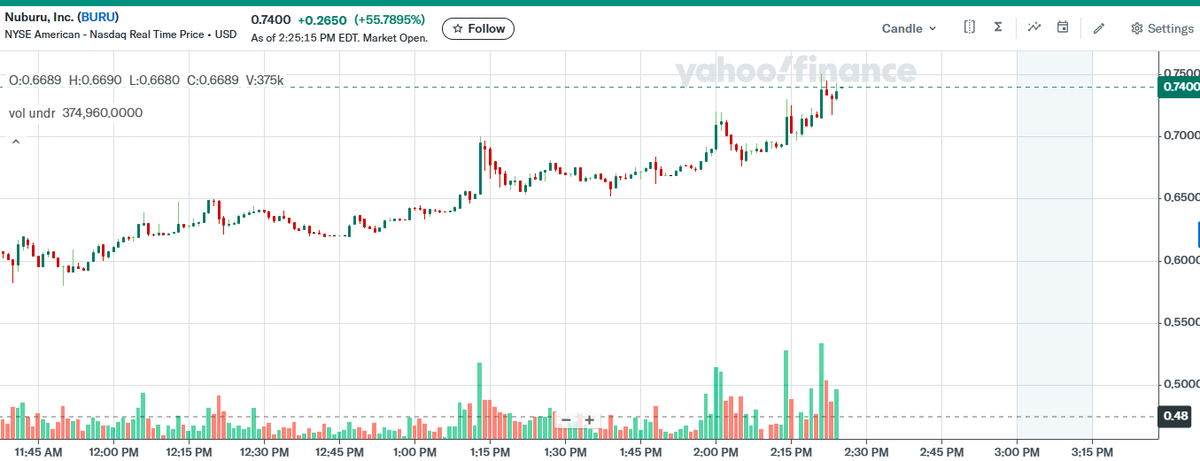
Task: Select the 1:15 PM time axis label
Action: (x=490, y=452)
